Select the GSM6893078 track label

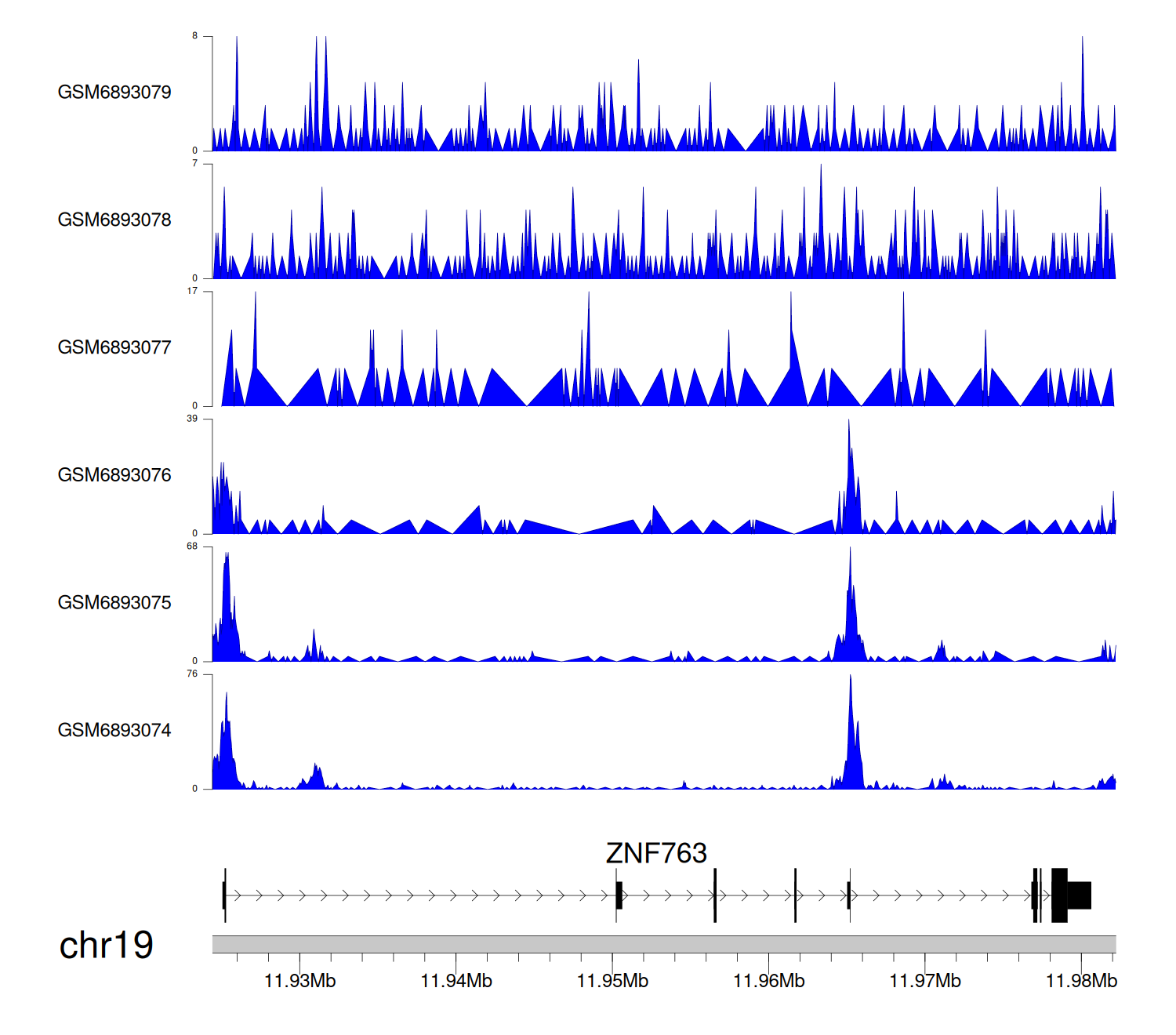(114, 220)
